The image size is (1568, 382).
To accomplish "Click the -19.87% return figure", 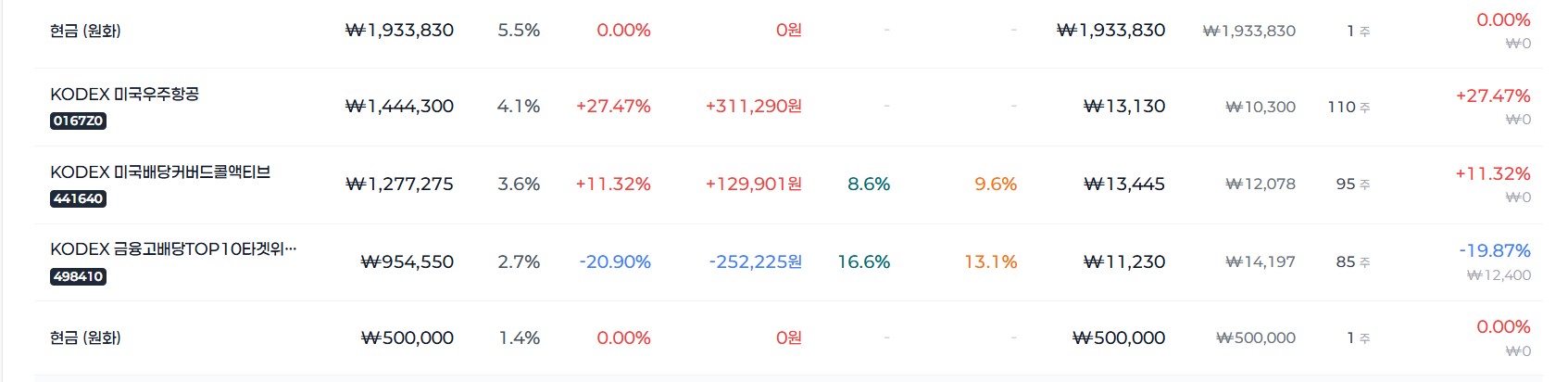I will click(1495, 250).
